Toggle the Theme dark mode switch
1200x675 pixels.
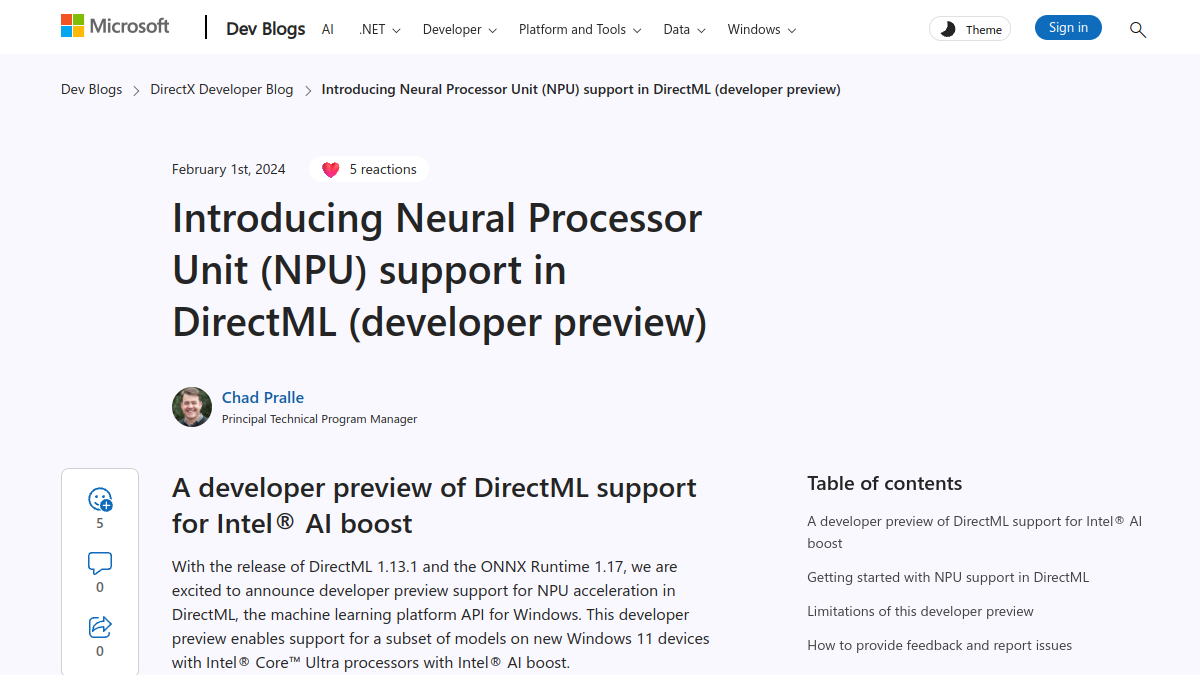(x=970, y=29)
